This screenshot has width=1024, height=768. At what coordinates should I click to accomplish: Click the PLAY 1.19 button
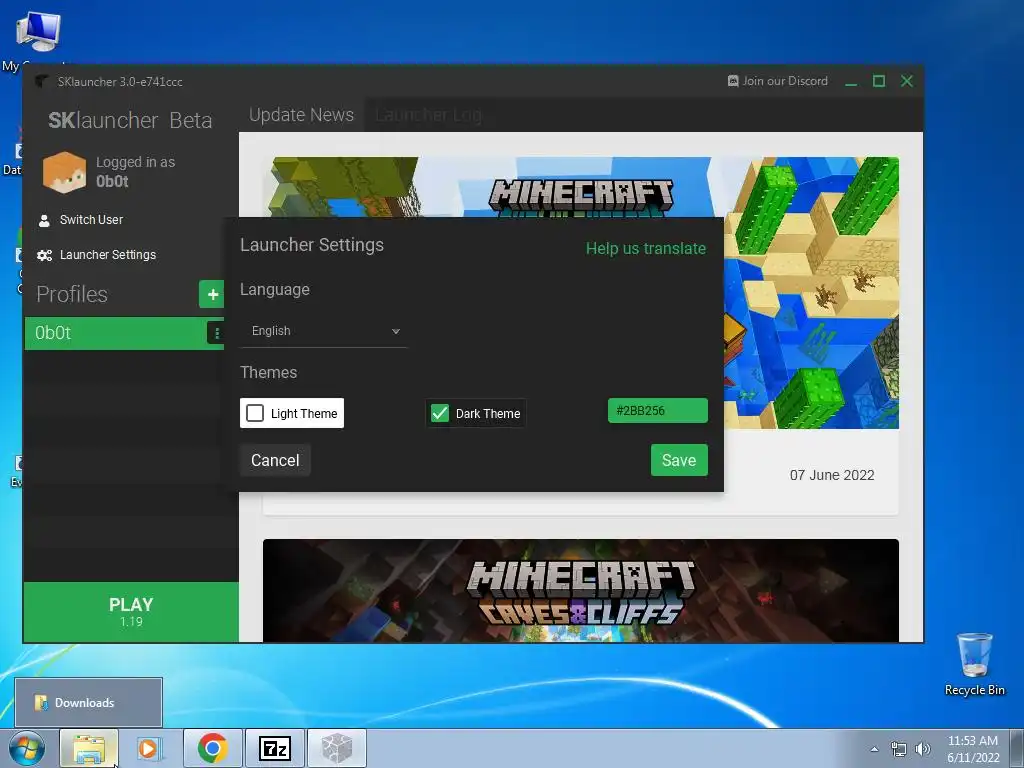131,612
